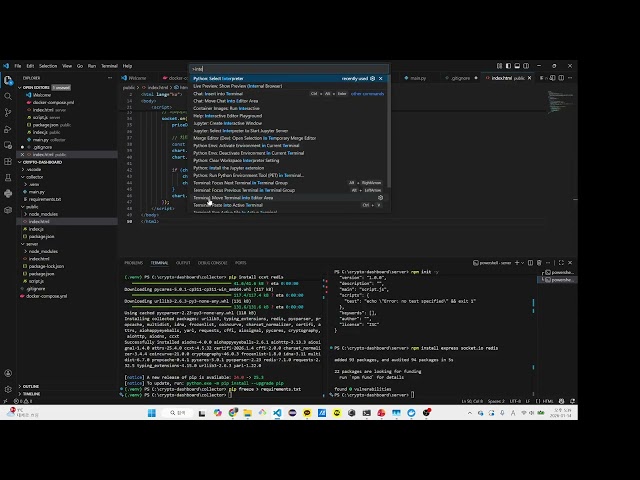Click command palette input field
The image size is (640, 480).
[x=289, y=69]
